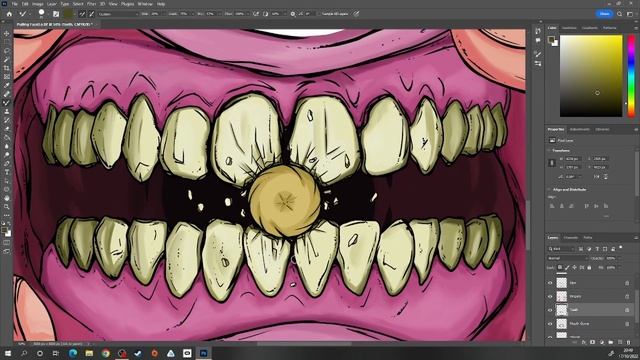Select the Frame tool
The width and height of the screenshot is (640, 360).
pyautogui.click(x=7, y=76)
